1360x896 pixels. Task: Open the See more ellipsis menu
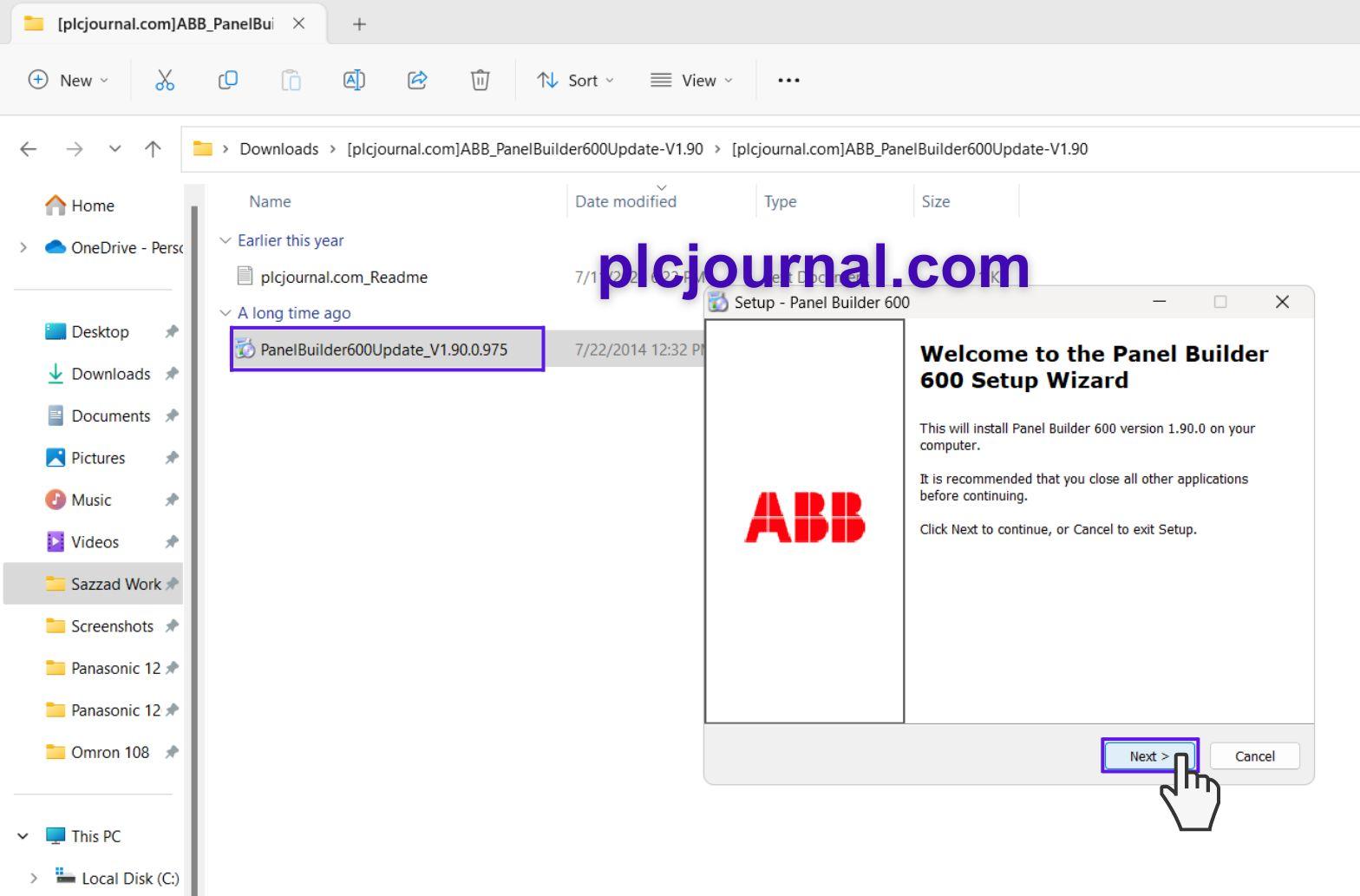[x=788, y=80]
